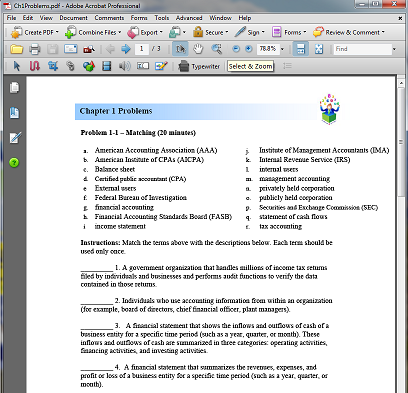Activate the Select tool in the page toolbar
408x393 pixels.
click(x=180, y=49)
